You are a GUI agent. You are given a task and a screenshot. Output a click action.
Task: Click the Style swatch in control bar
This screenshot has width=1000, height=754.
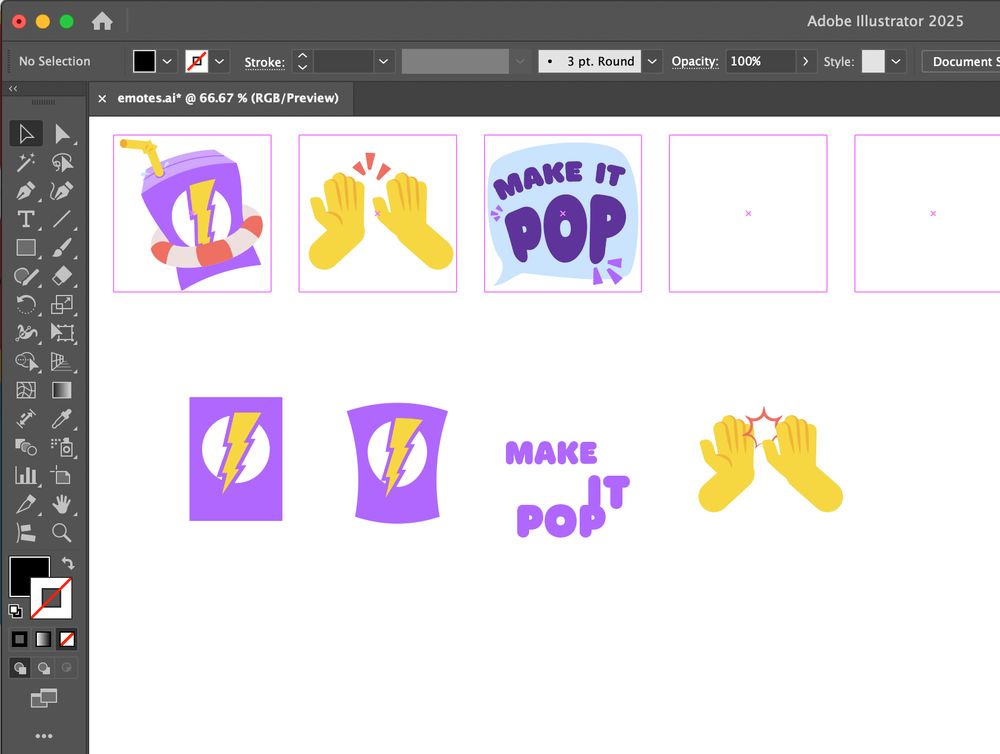tap(873, 62)
